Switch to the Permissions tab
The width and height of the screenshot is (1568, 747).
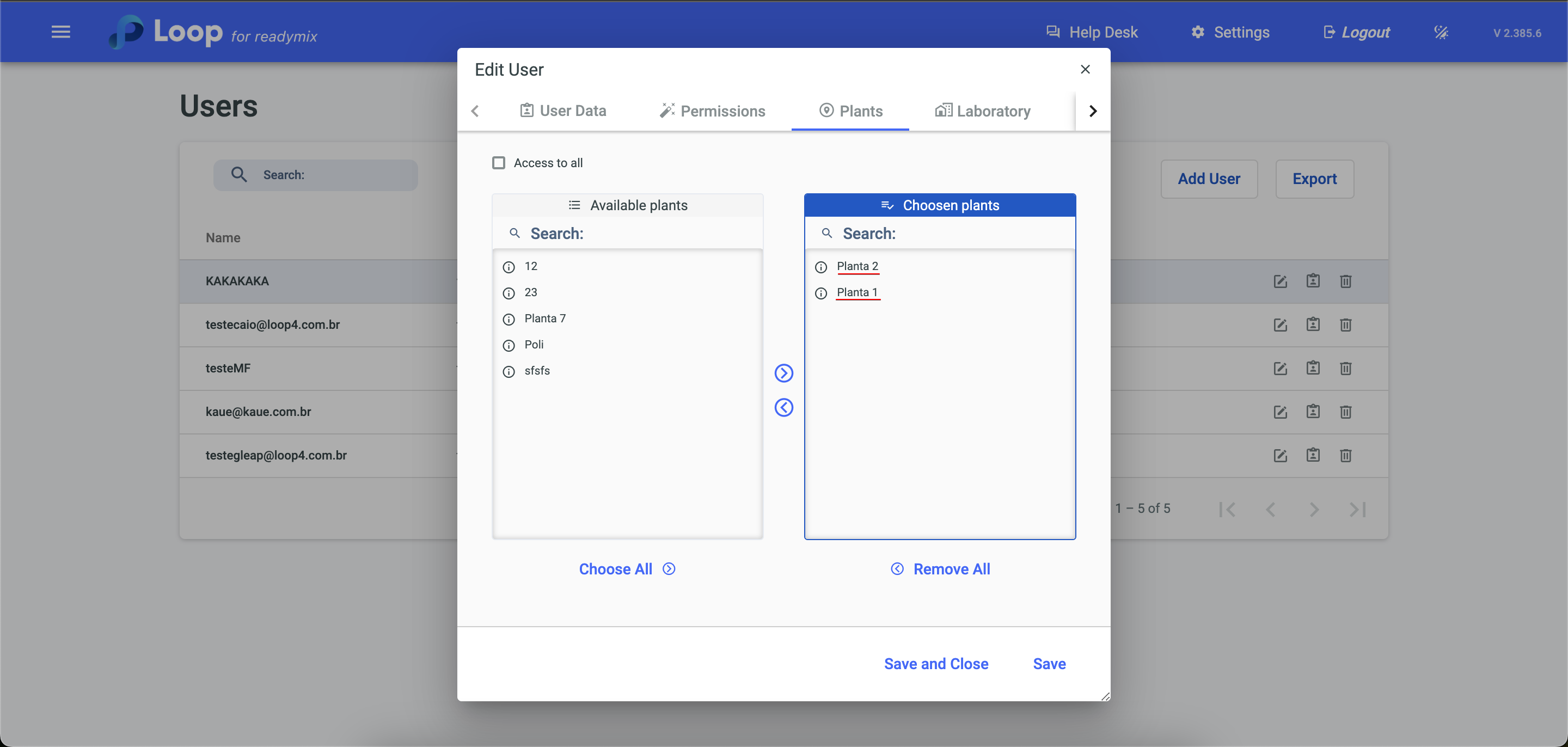712,111
